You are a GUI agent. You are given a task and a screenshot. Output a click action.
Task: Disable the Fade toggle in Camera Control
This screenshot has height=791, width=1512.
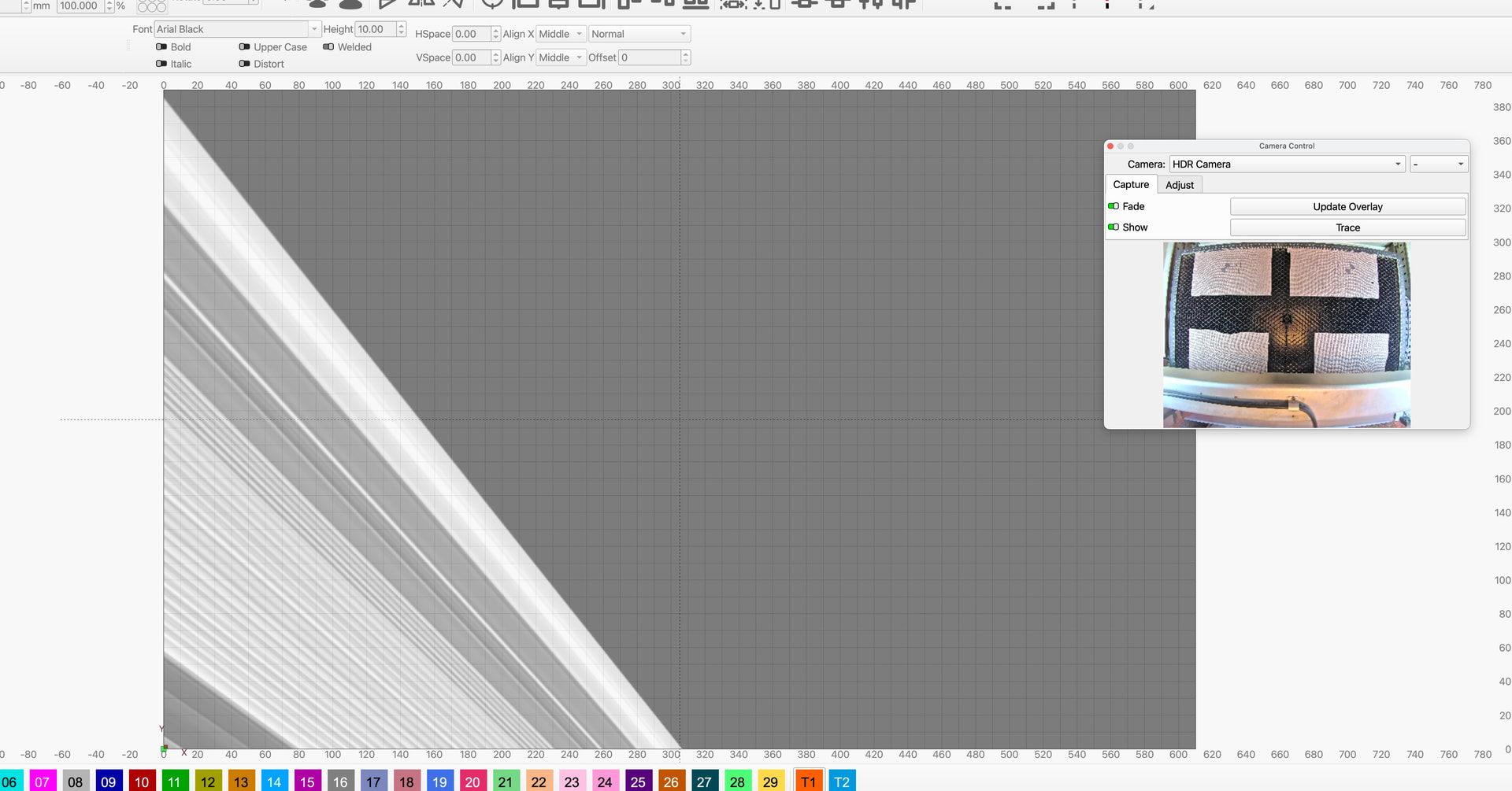1114,206
